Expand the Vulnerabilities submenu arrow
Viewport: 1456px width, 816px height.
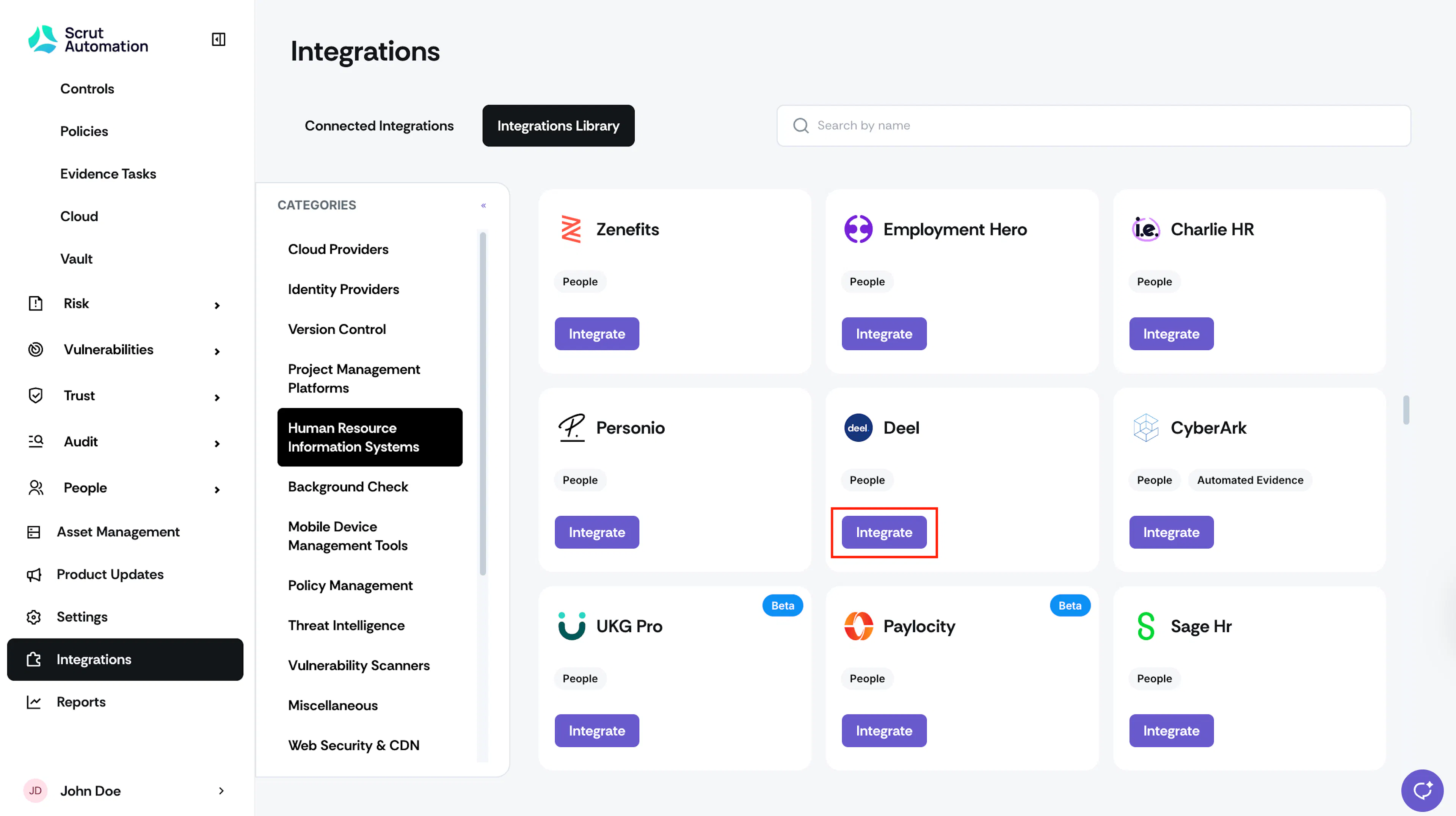[217, 352]
